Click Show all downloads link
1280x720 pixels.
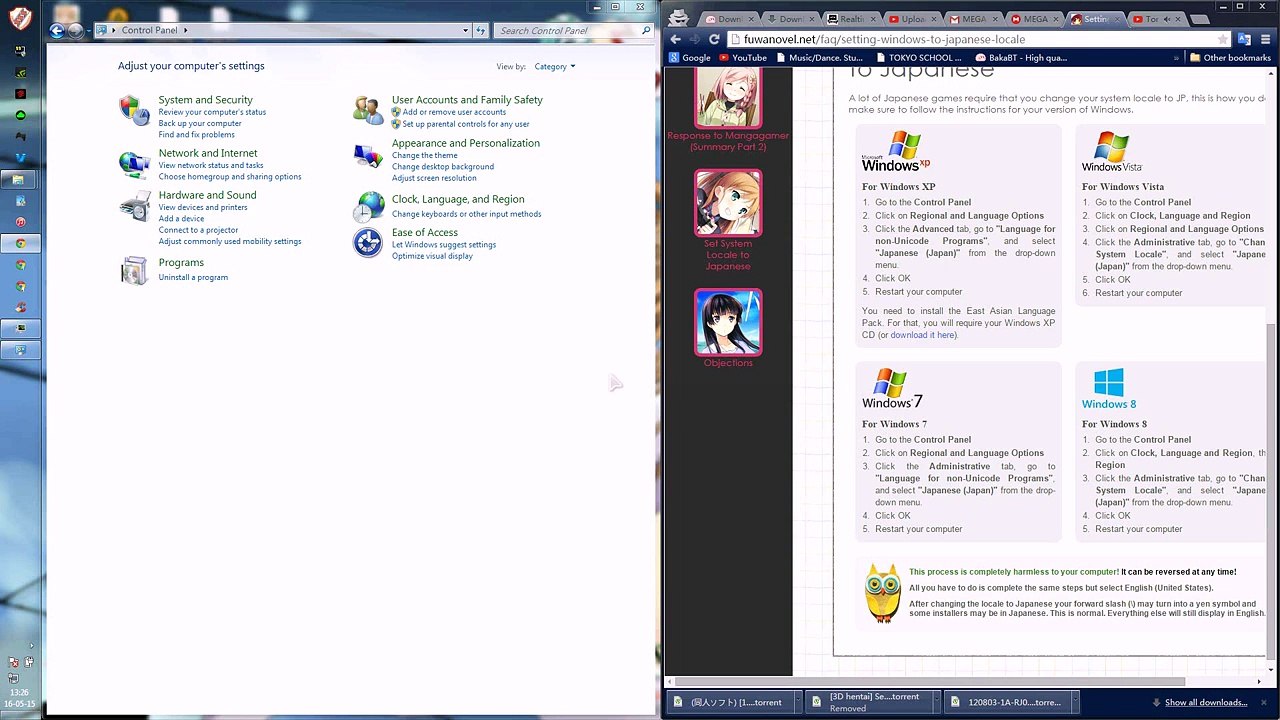click(1205, 702)
